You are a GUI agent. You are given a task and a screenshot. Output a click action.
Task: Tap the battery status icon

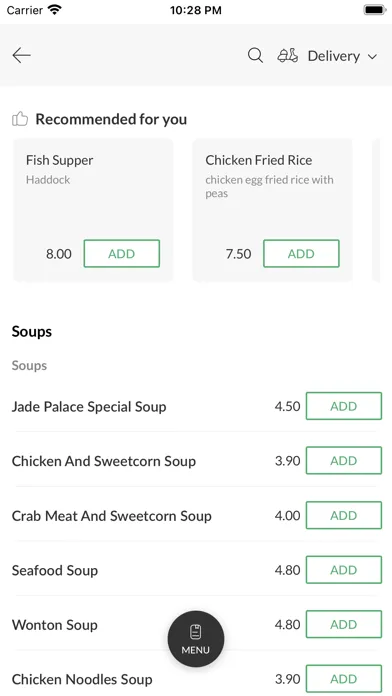click(375, 10)
